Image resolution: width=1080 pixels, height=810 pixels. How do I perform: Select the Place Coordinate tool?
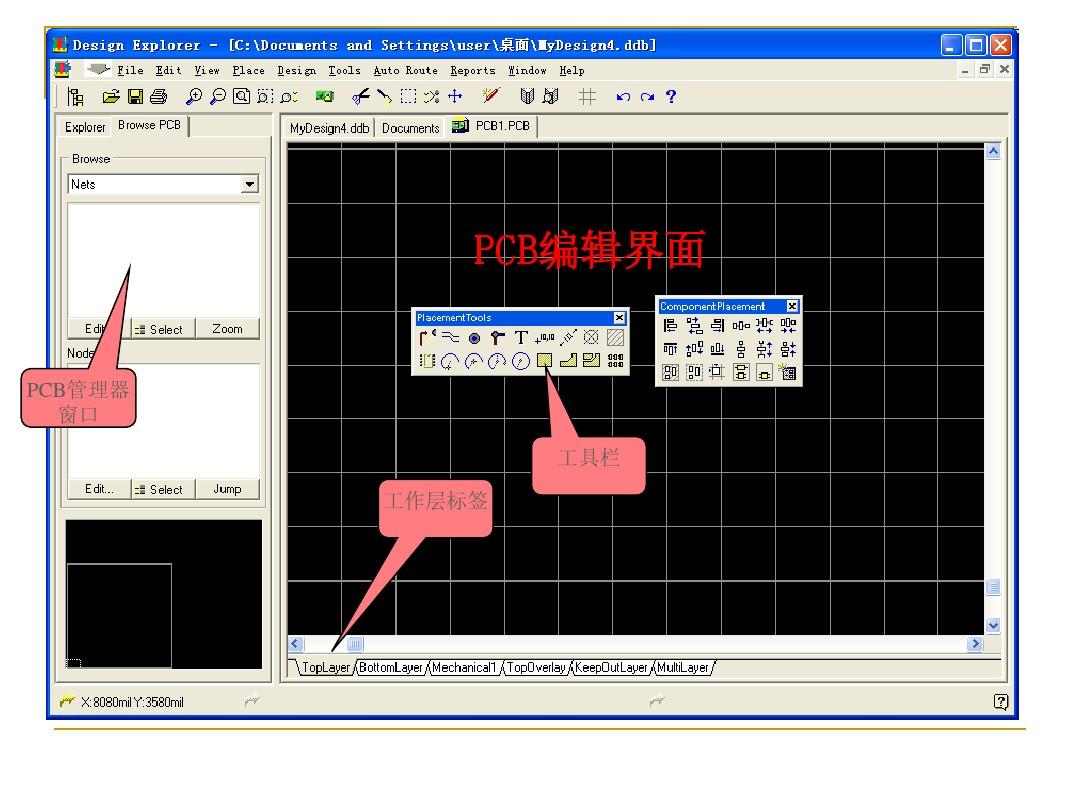point(544,338)
